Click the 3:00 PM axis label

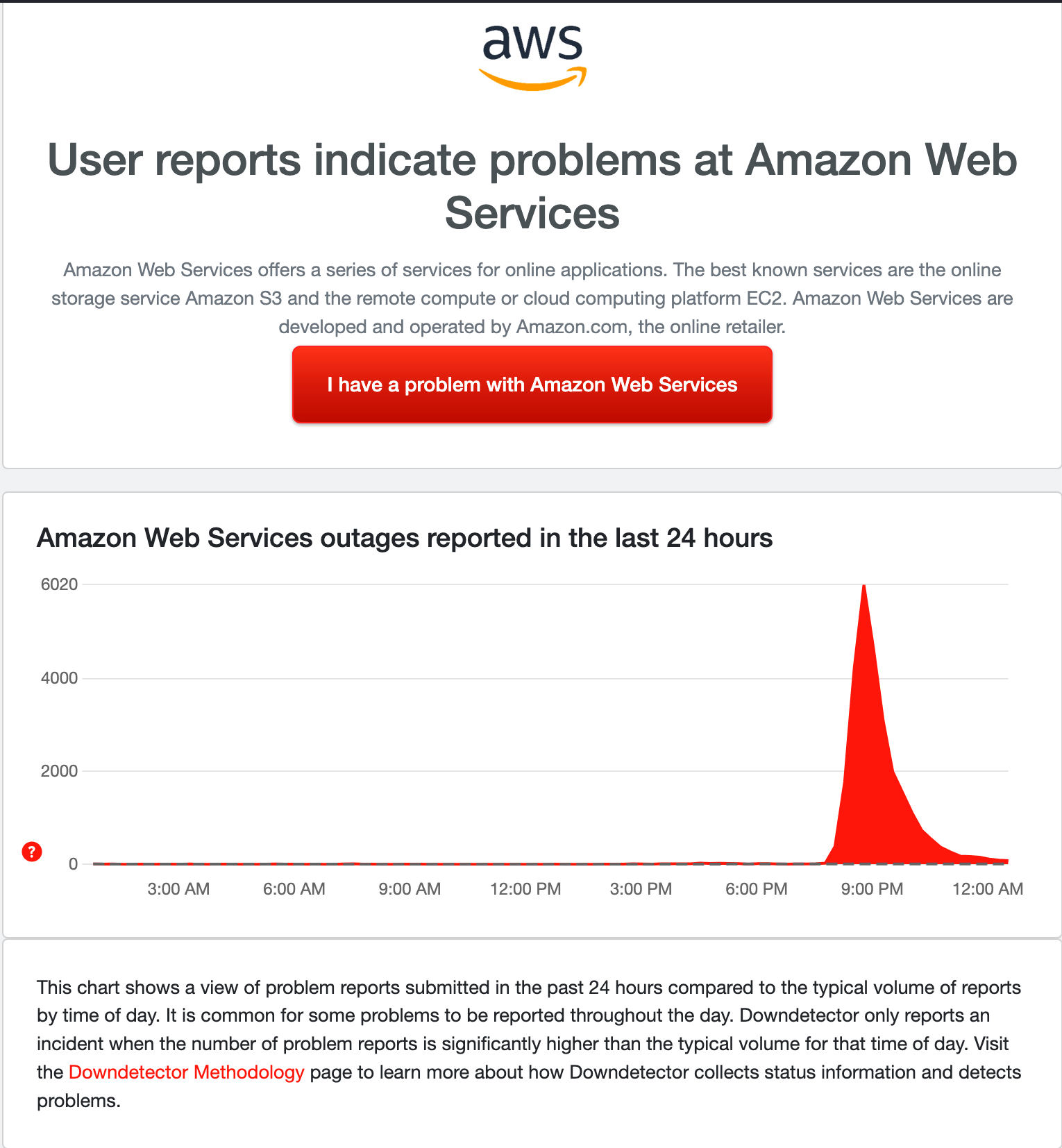point(641,888)
